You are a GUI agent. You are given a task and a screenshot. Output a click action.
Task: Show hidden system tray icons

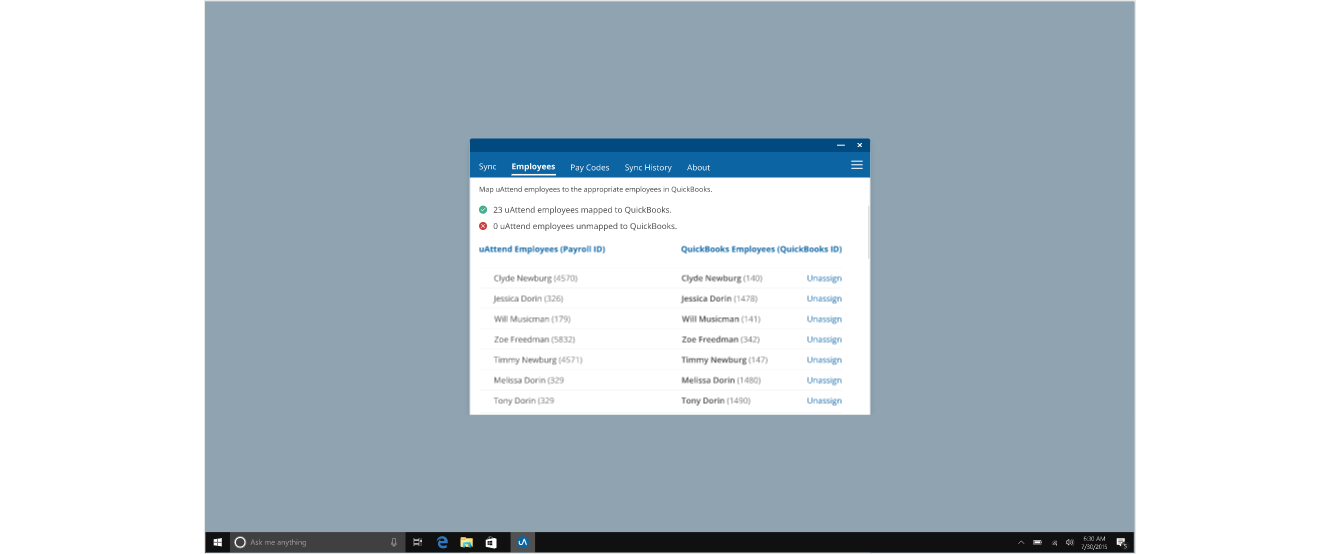pyautogui.click(x=1021, y=542)
